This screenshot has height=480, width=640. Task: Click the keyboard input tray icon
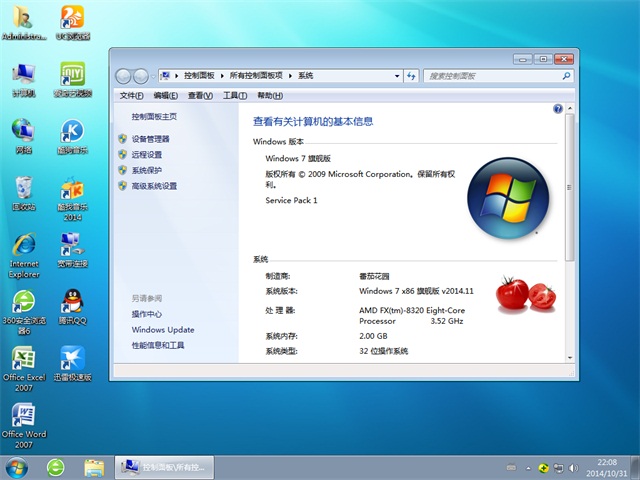(511, 467)
